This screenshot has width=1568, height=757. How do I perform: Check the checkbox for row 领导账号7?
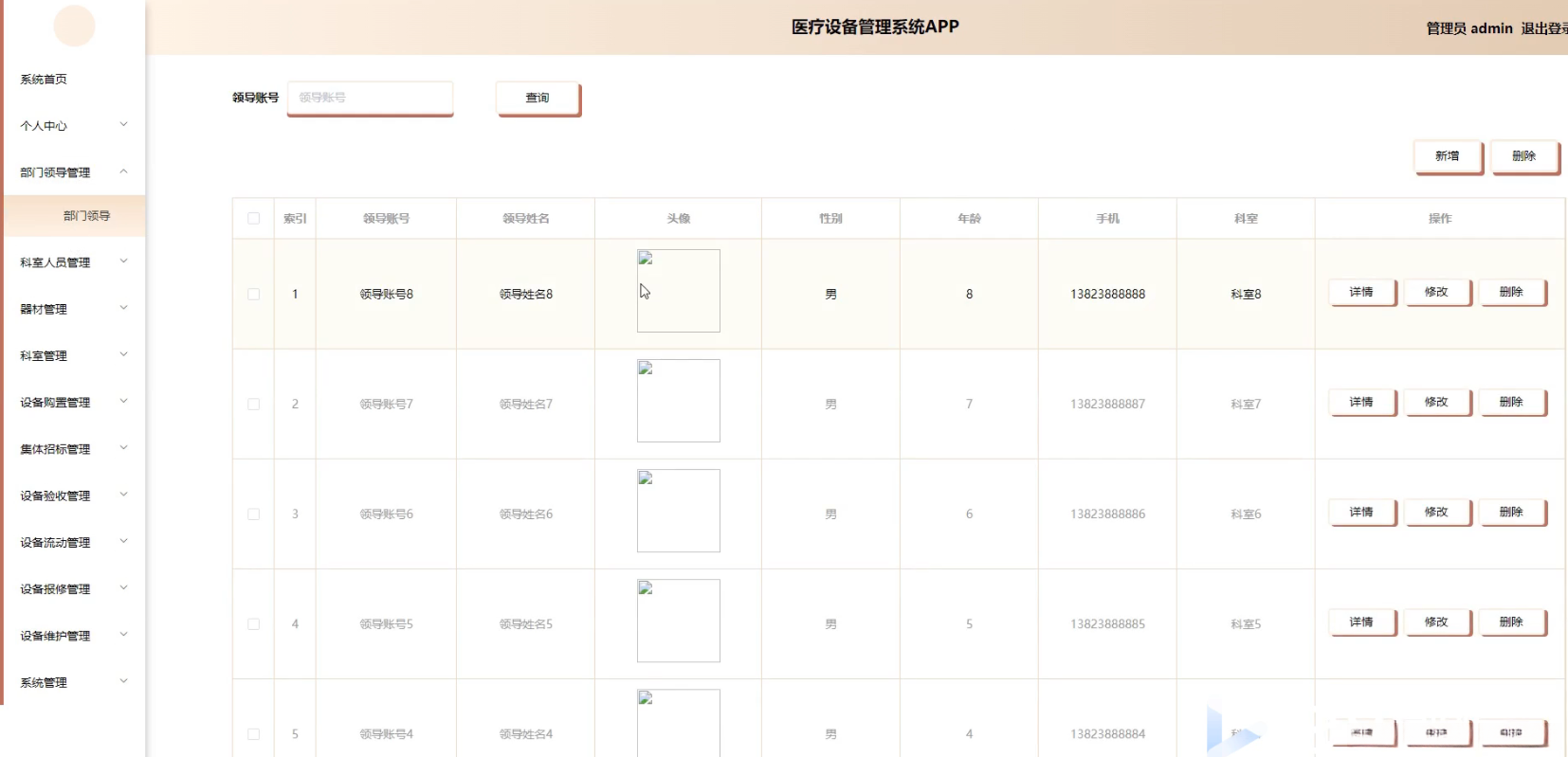(253, 404)
